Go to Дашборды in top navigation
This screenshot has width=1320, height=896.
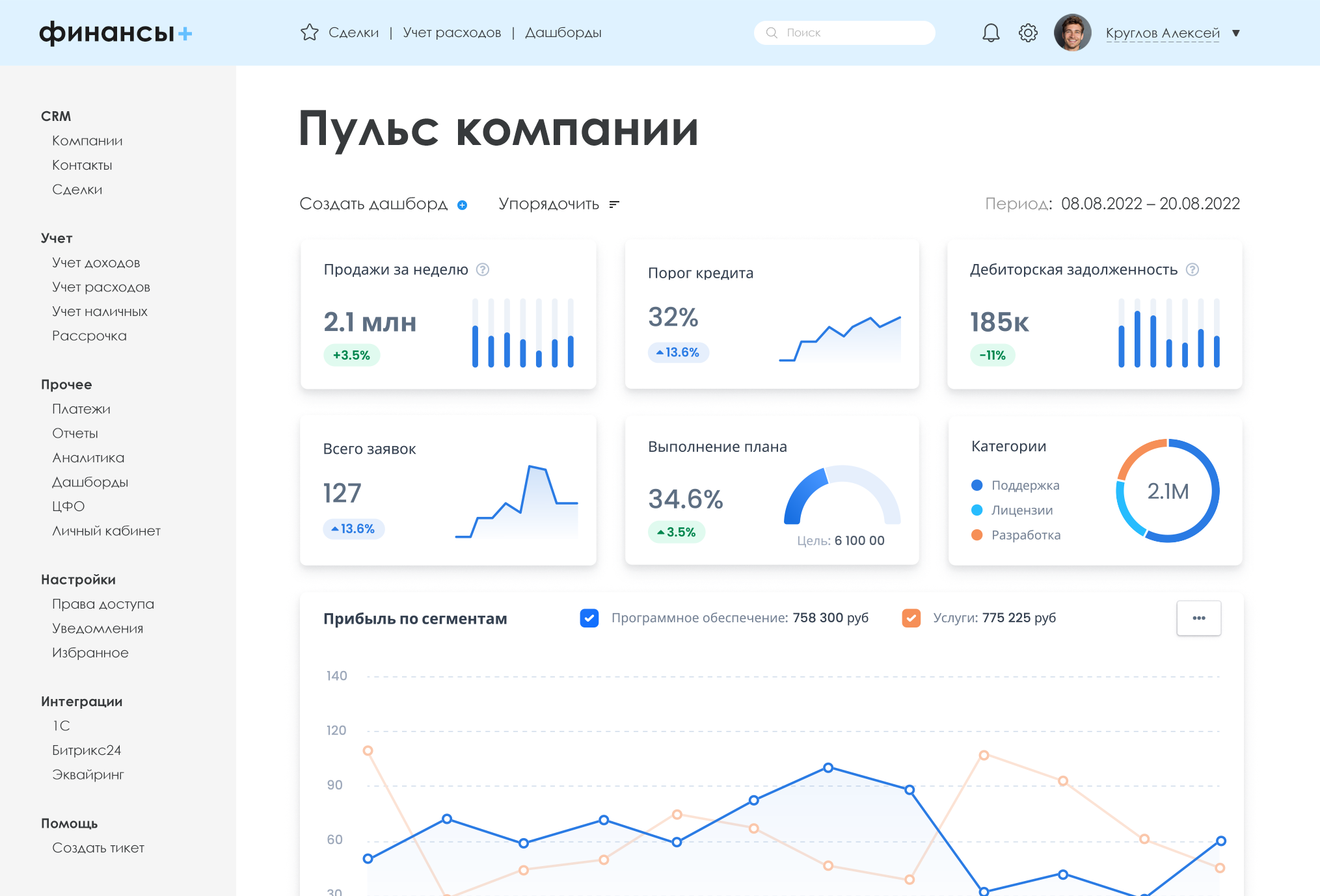pyautogui.click(x=563, y=33)
